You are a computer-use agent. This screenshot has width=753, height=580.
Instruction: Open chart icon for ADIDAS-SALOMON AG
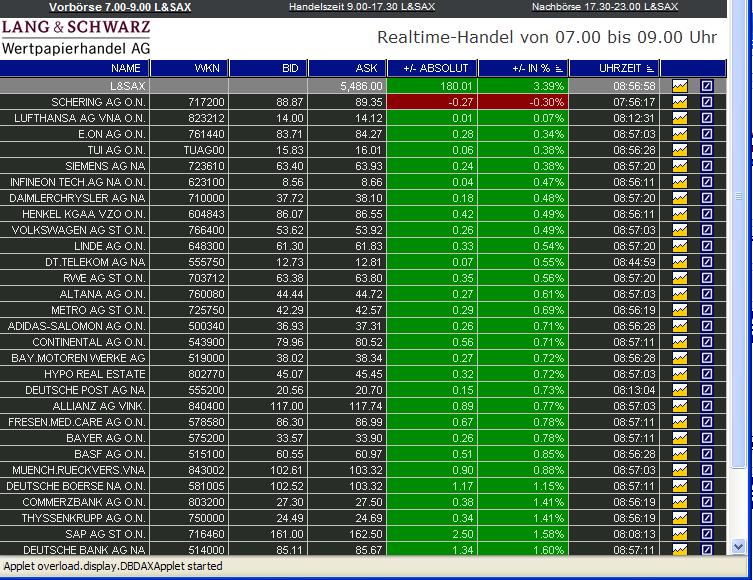(680, 326)
